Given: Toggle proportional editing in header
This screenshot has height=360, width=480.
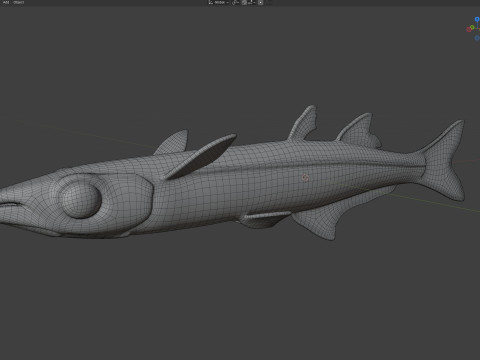Looking at the screenshot, I should (x=261, y=2).
